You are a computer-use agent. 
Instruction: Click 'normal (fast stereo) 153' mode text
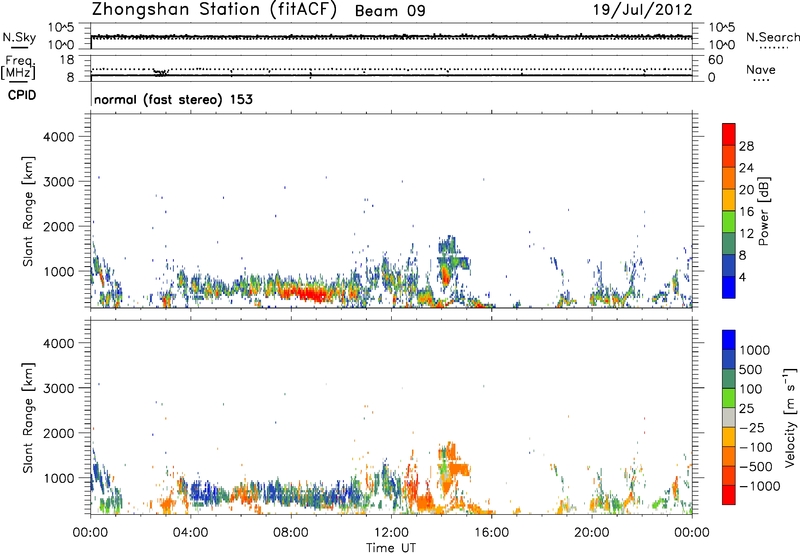173,99
